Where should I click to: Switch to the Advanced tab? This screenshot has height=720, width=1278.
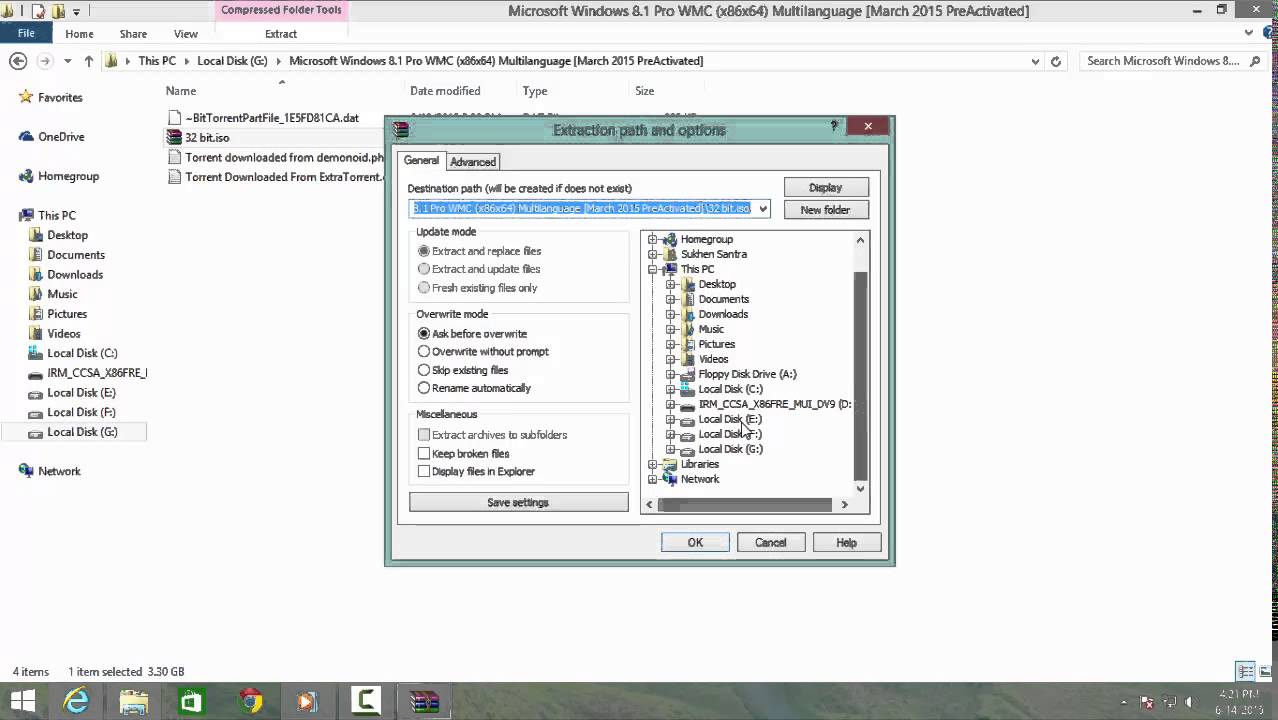pos(473,162)
